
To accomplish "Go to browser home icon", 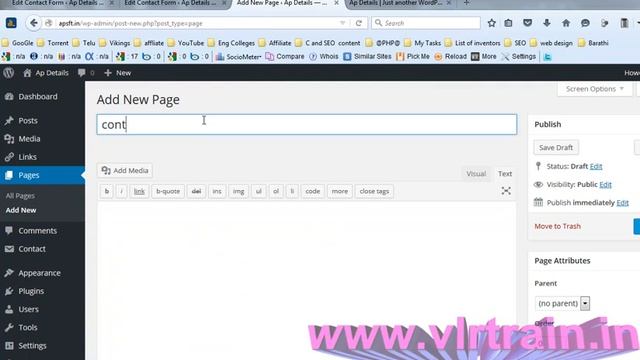I will pyautogui.click(x=566, y=23).
